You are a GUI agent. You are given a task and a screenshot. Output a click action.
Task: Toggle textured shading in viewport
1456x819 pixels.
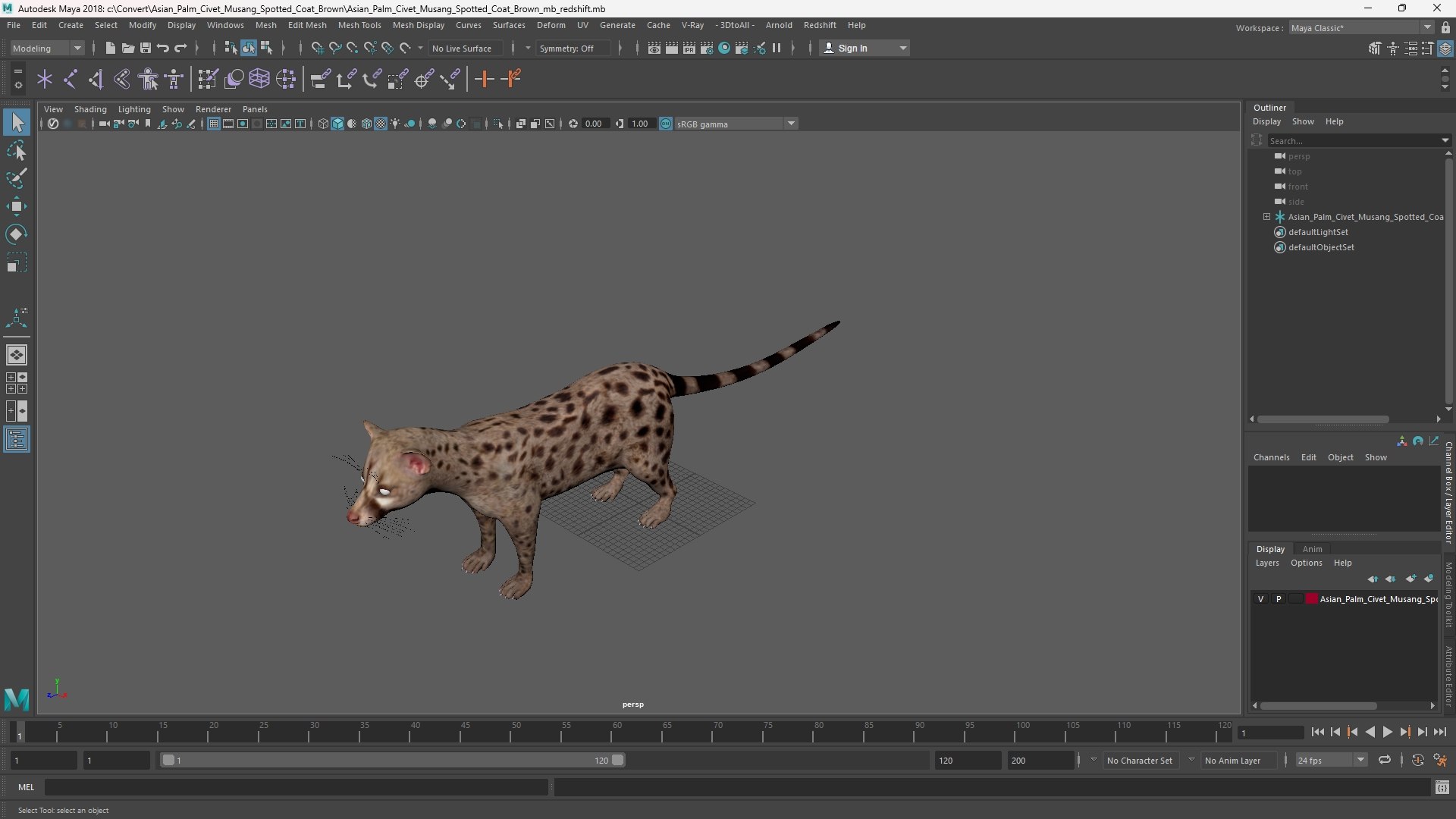click(381, 124)
